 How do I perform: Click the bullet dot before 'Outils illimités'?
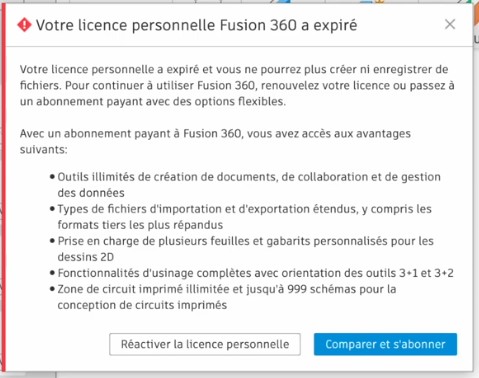click(x=52, y=177)
